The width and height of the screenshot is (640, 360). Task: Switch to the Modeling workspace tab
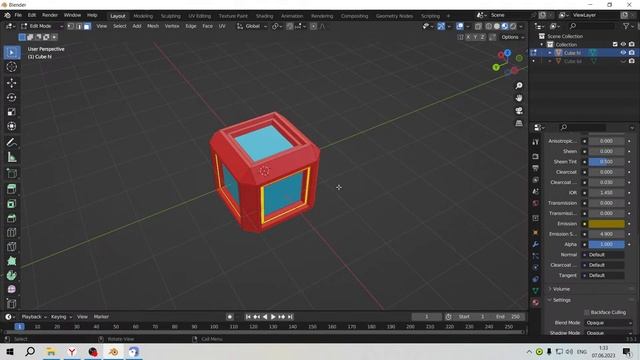tap(143, 16)
